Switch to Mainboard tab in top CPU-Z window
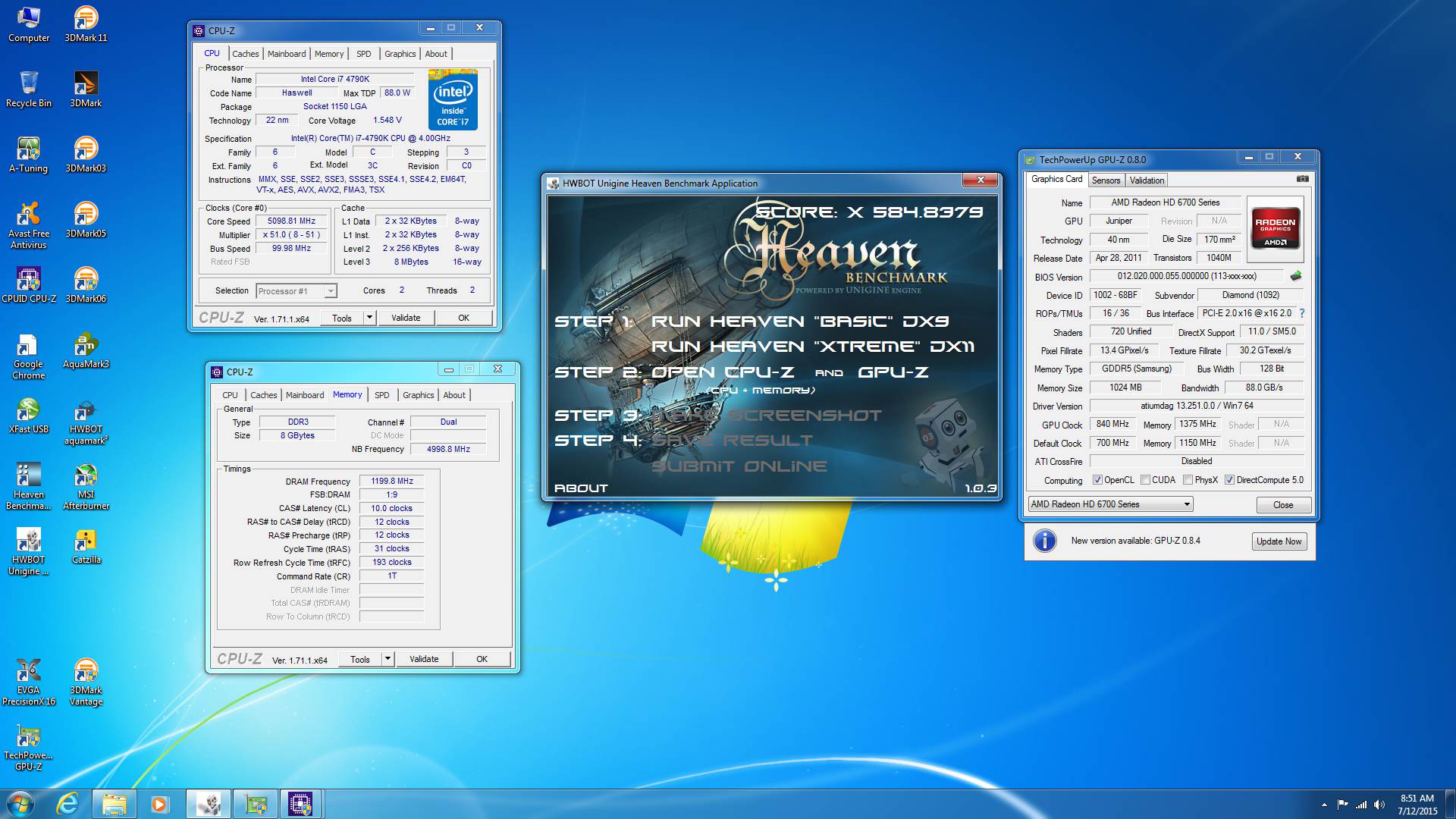The height and width of the screenshot is (819, 1456). (287, 54)
